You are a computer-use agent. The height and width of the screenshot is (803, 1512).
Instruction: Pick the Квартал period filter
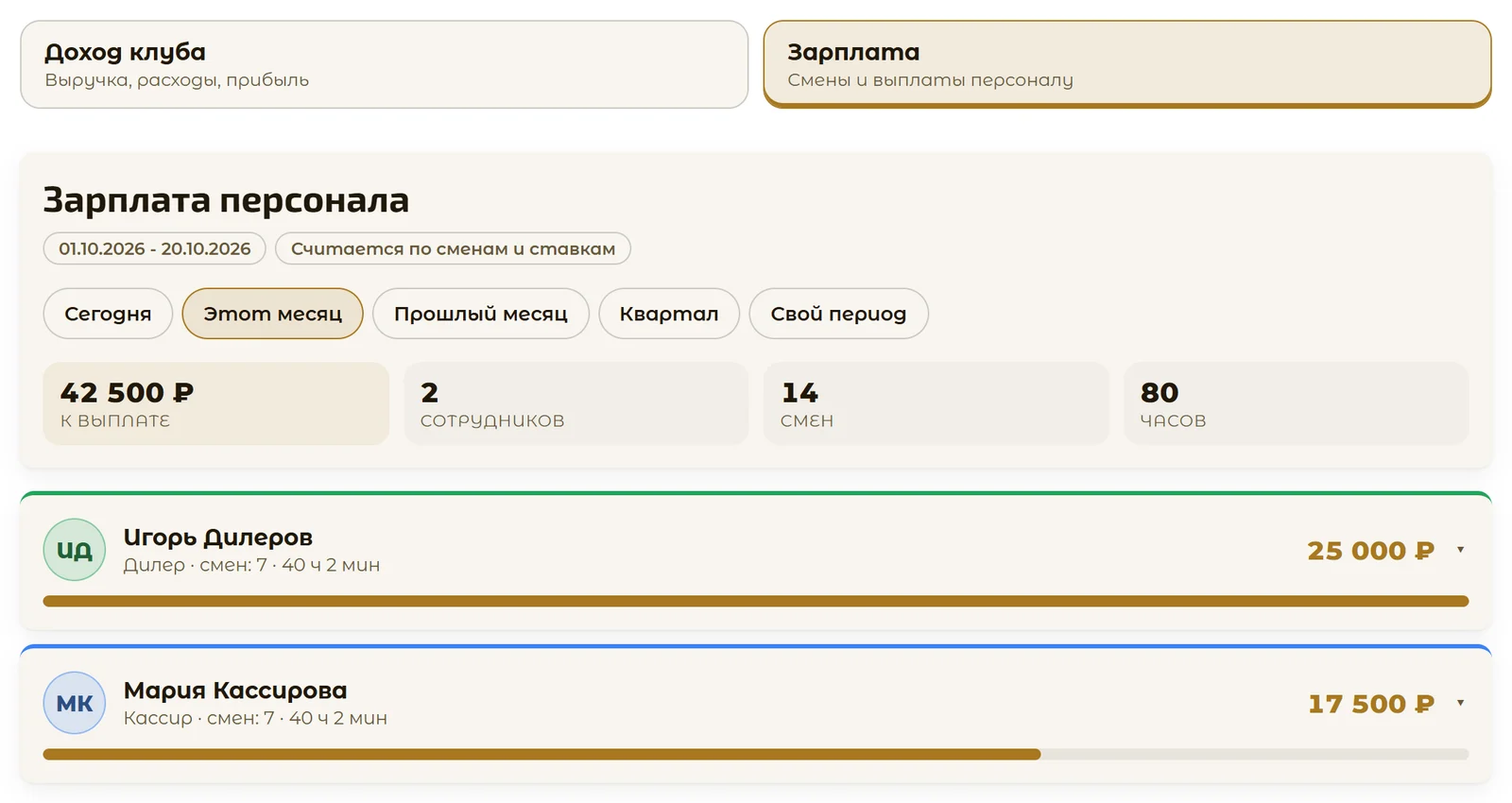(x=669, y=314)
